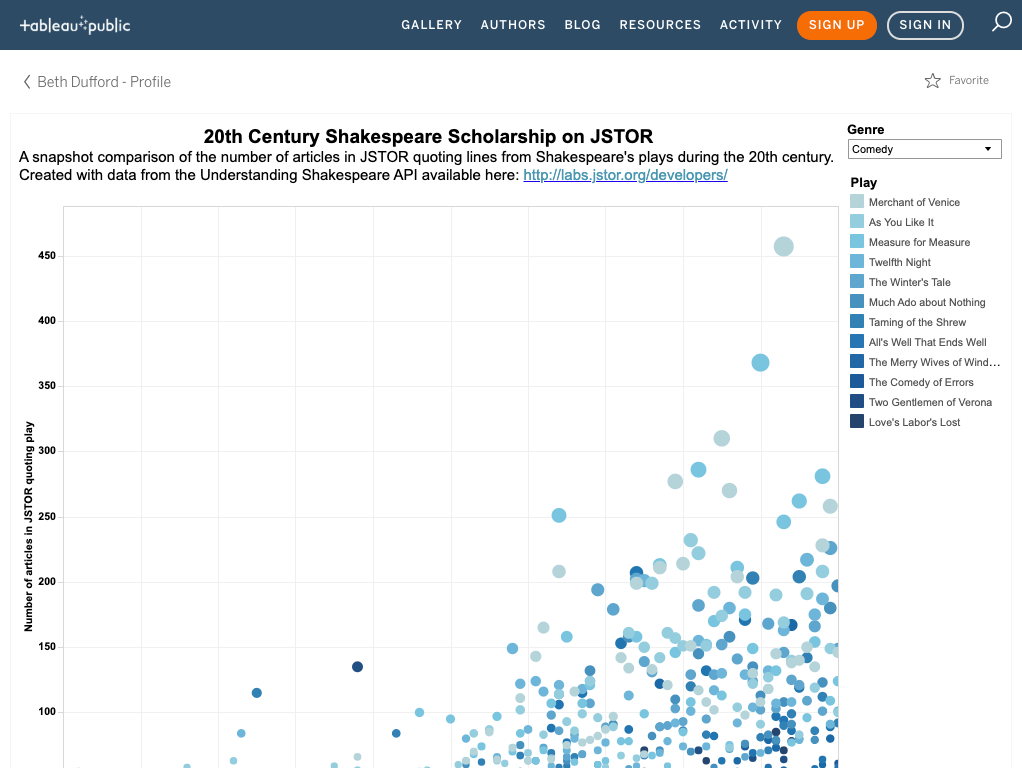
Task: Select As You Like It legend label
Action: 901,222
